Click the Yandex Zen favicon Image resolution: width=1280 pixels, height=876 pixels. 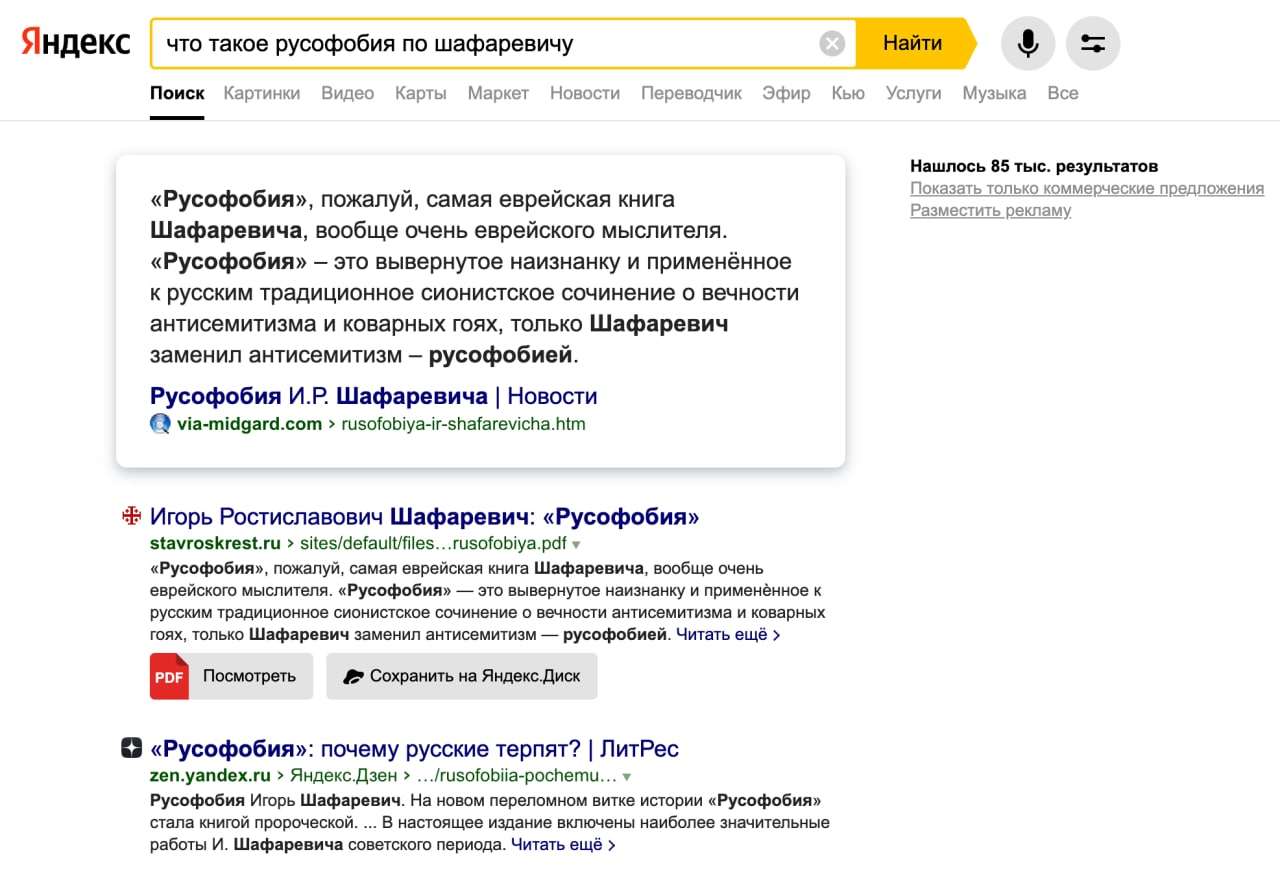click(x=131, y=748)
